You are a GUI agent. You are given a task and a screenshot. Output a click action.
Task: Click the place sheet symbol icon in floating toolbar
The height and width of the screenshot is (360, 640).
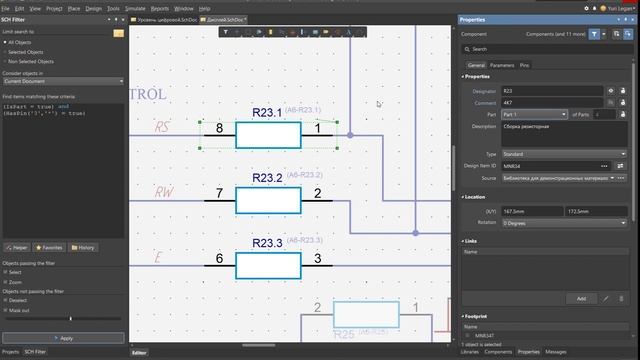(x=315, y=32)
